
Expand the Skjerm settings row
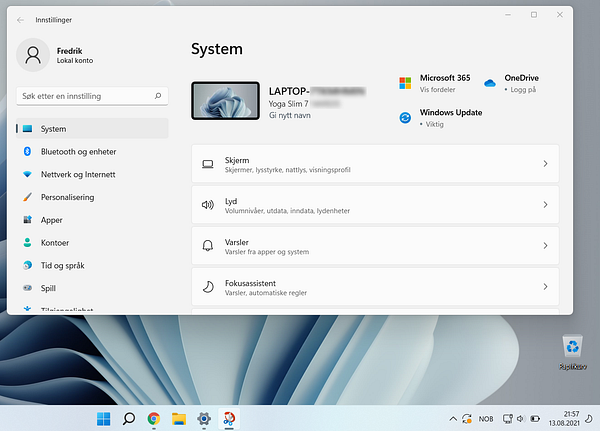pyautogui.click(x=545, y=163)
